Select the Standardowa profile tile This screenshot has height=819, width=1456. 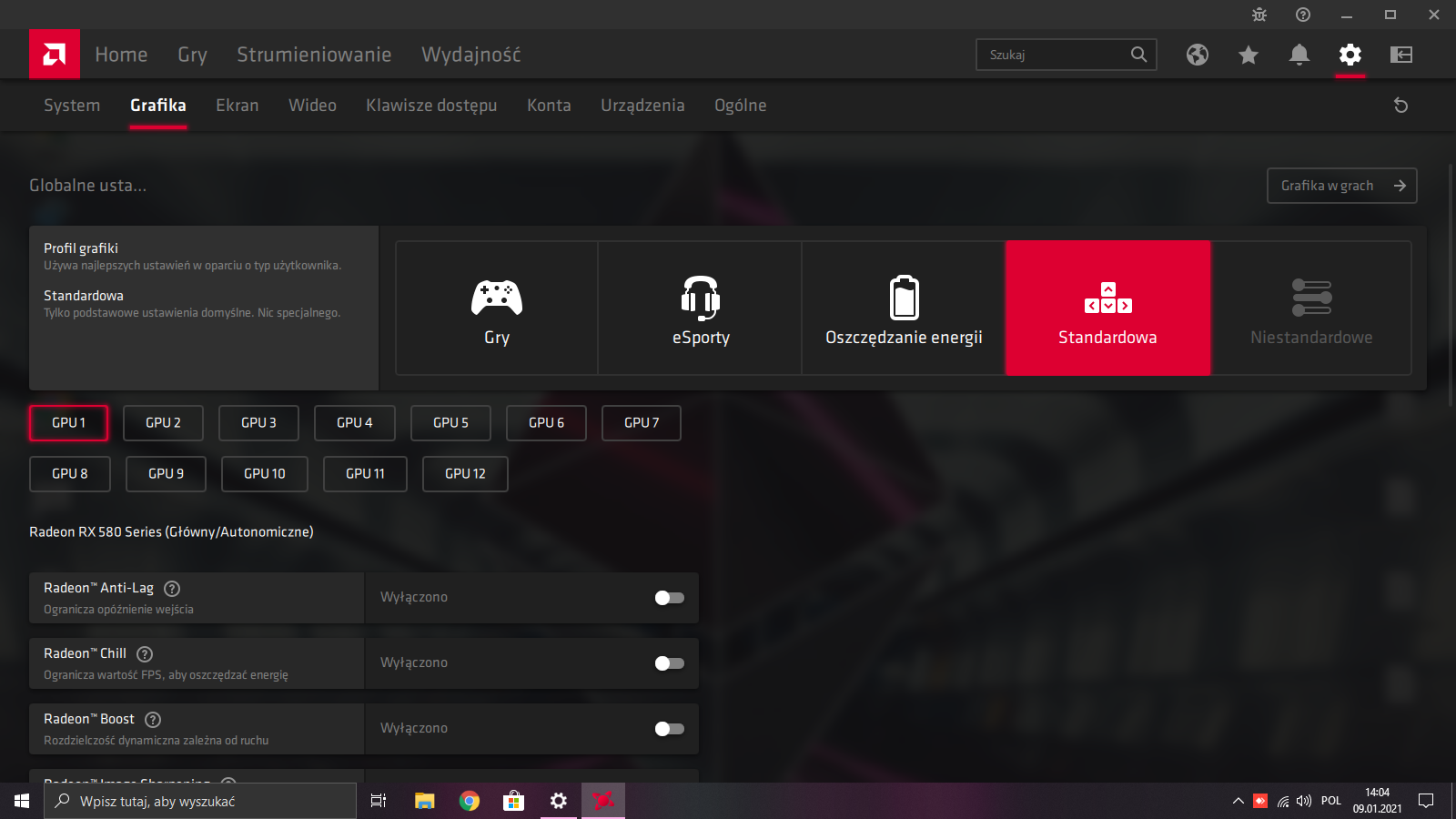coord(1107,308)
